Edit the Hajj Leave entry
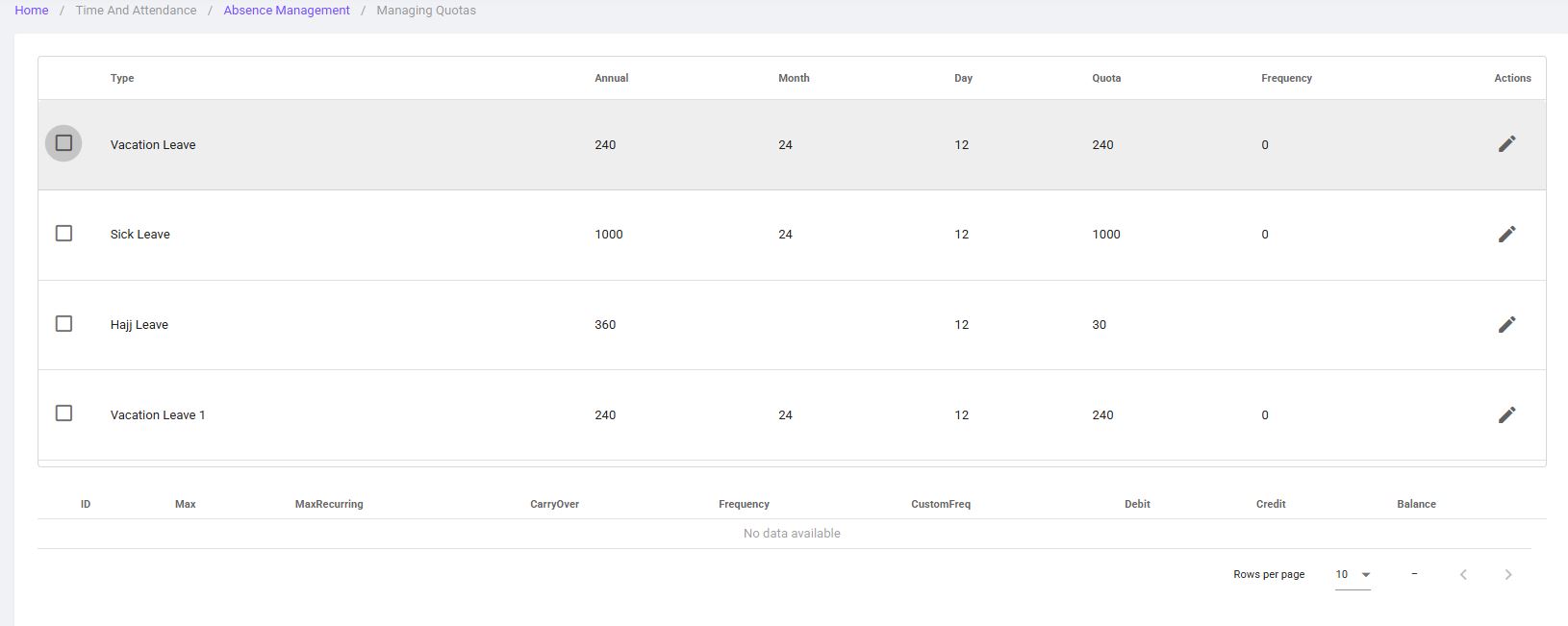The image size is (1568, 626). (1506, 324)
